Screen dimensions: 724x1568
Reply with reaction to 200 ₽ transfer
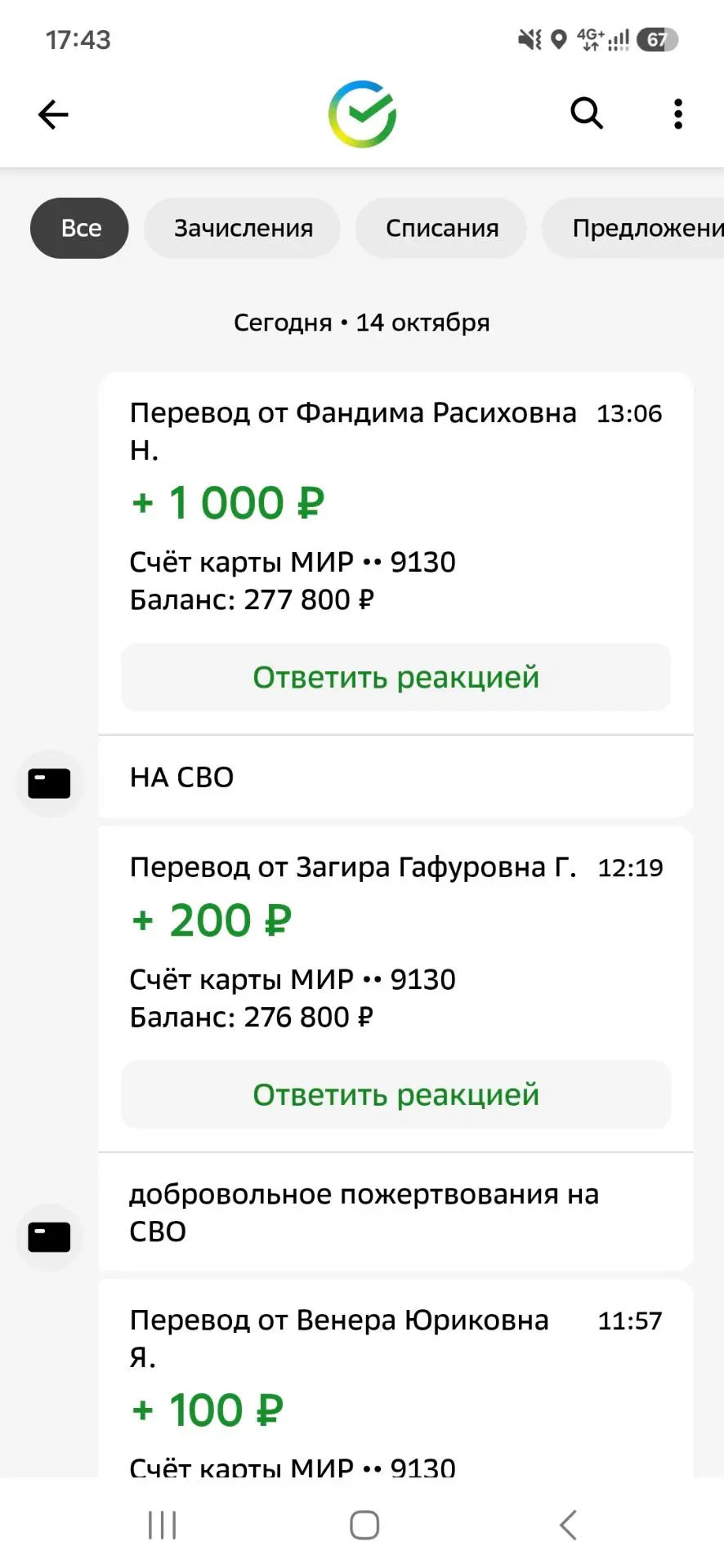396,1094
